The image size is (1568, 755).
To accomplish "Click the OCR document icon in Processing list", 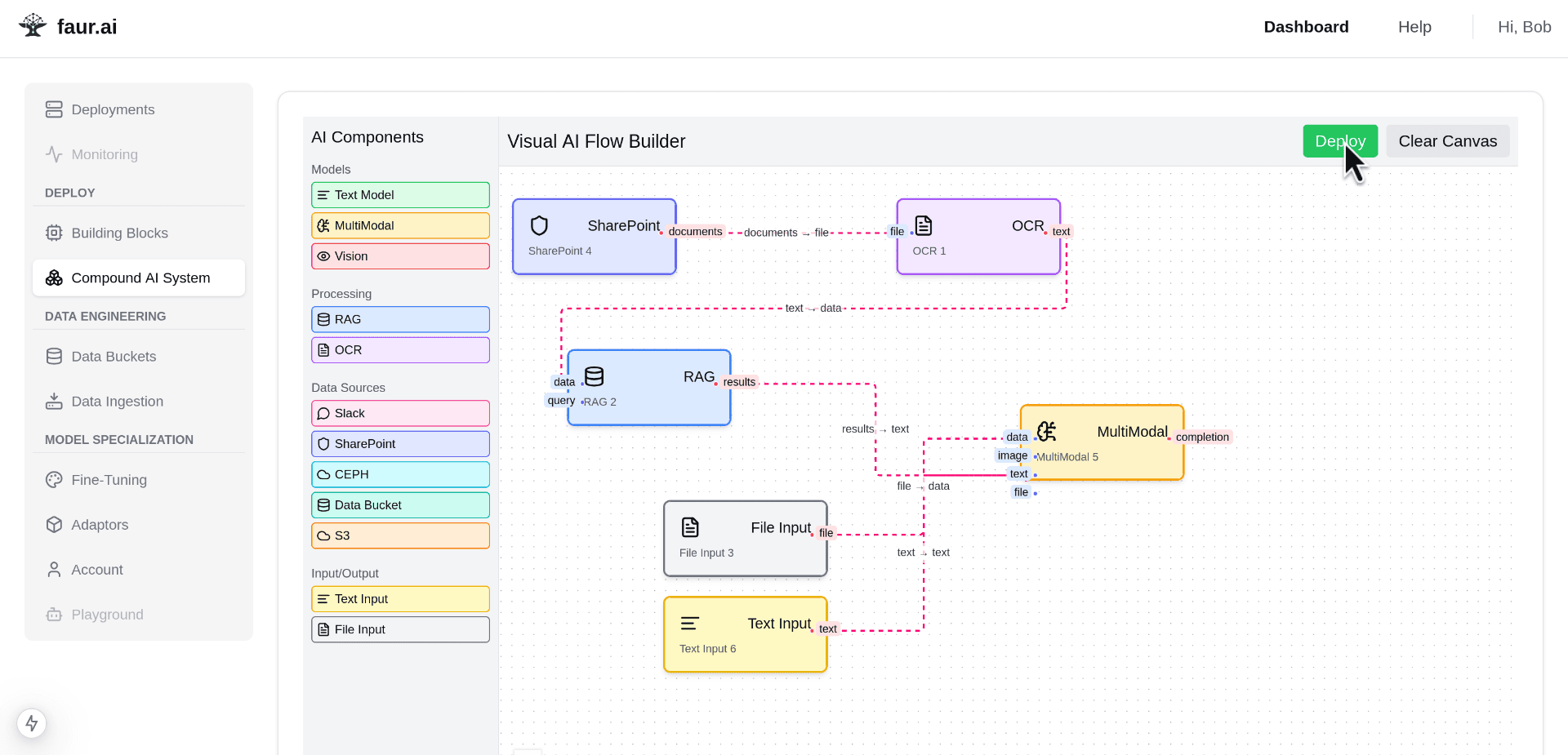I will point(323,350).
